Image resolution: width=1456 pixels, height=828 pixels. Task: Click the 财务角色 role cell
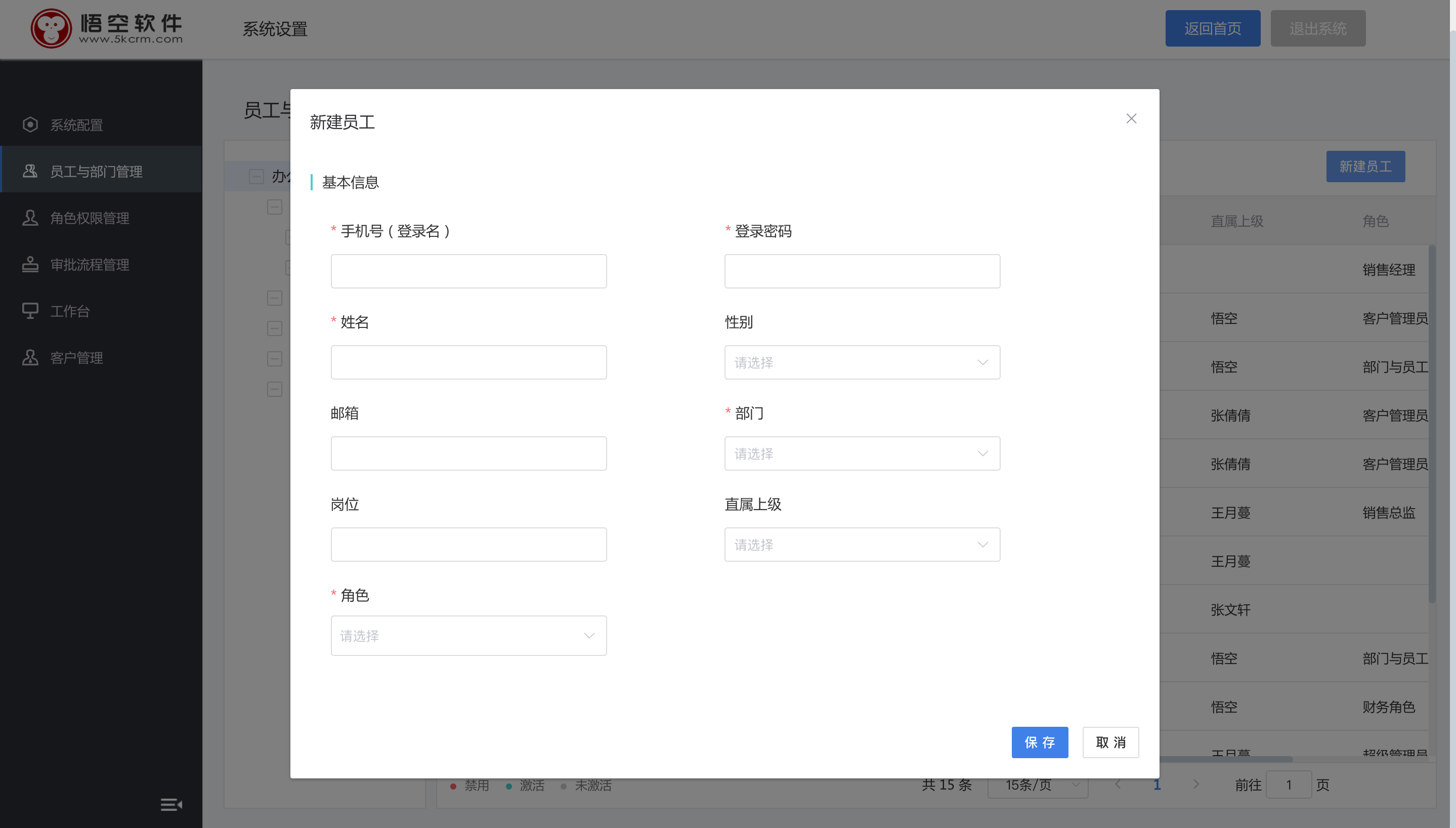coord(1388,707)
